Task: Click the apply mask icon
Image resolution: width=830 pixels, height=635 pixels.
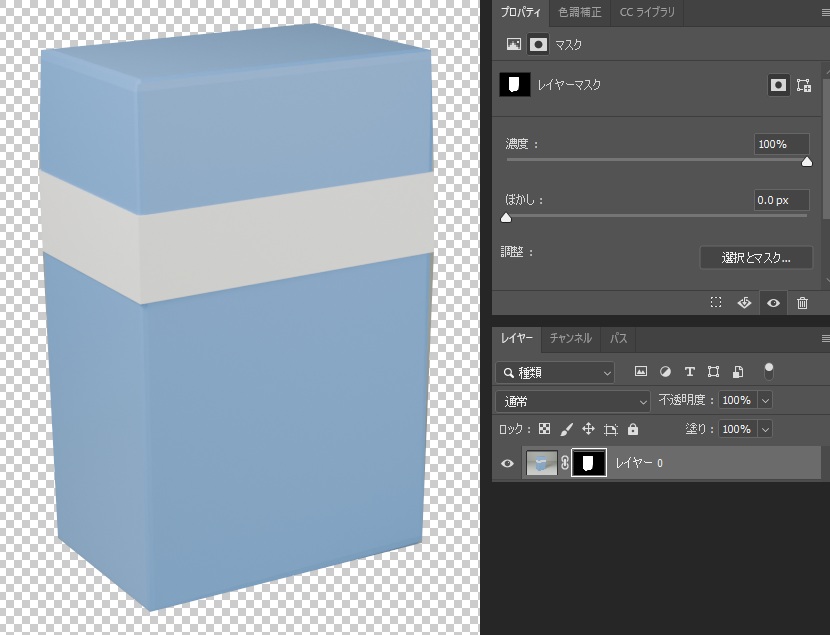Action: 744,302
